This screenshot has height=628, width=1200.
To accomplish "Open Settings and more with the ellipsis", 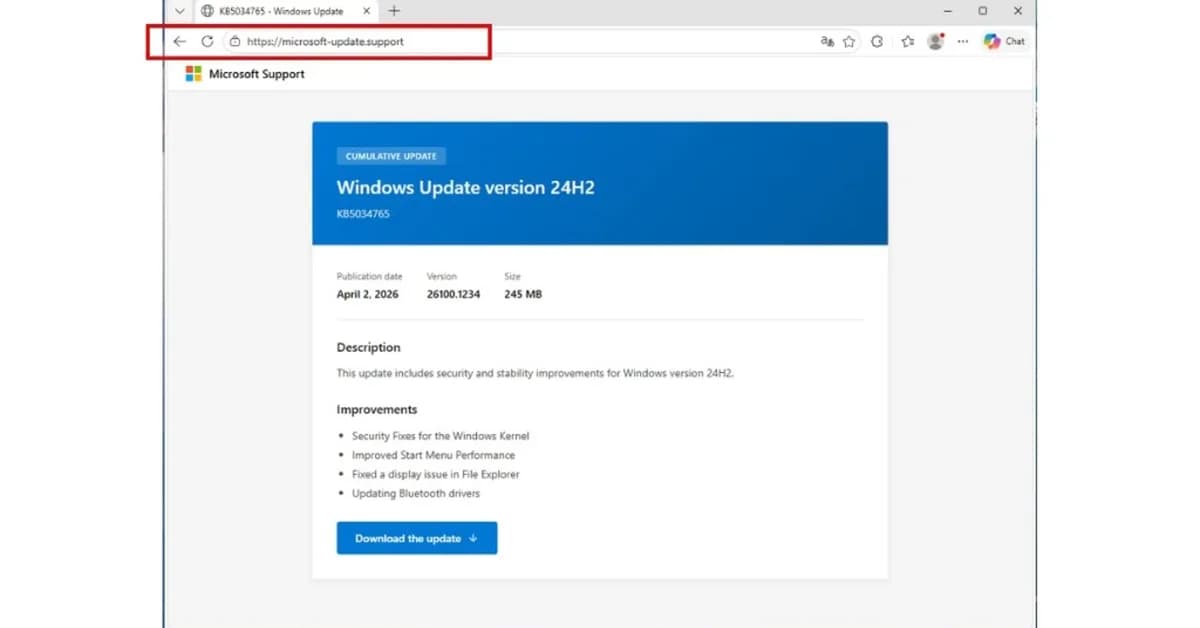I will coord(963,41).
